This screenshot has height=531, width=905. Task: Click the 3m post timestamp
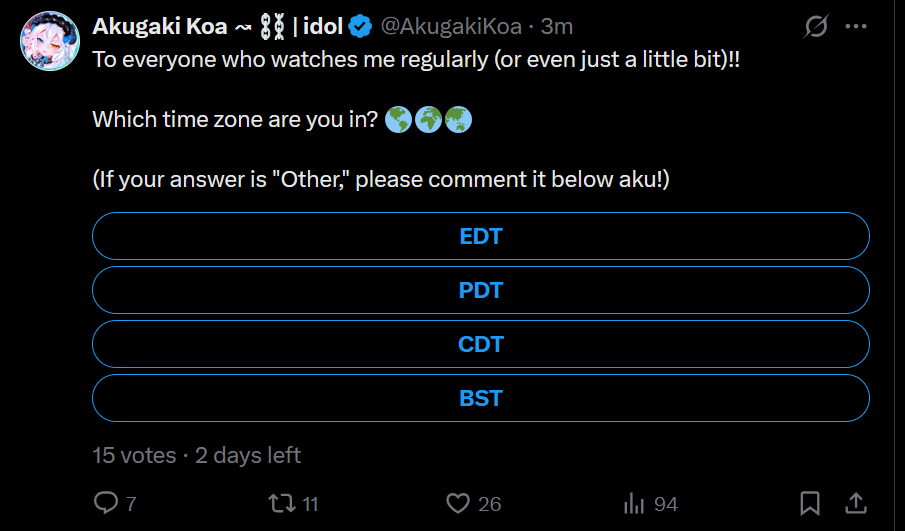point(557,27)
